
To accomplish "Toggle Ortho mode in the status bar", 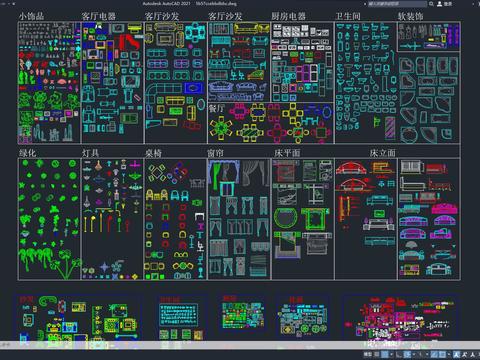I will click(399, 354).
